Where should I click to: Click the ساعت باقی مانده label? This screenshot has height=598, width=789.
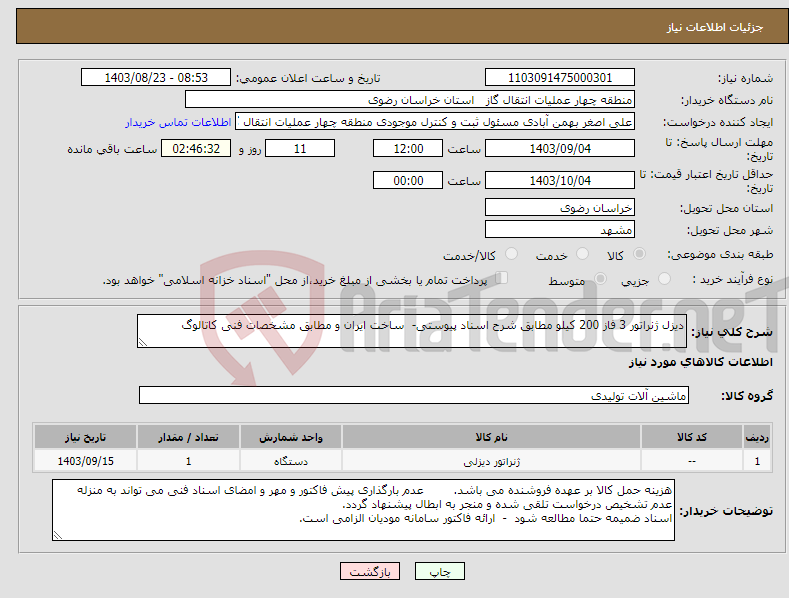112,150
